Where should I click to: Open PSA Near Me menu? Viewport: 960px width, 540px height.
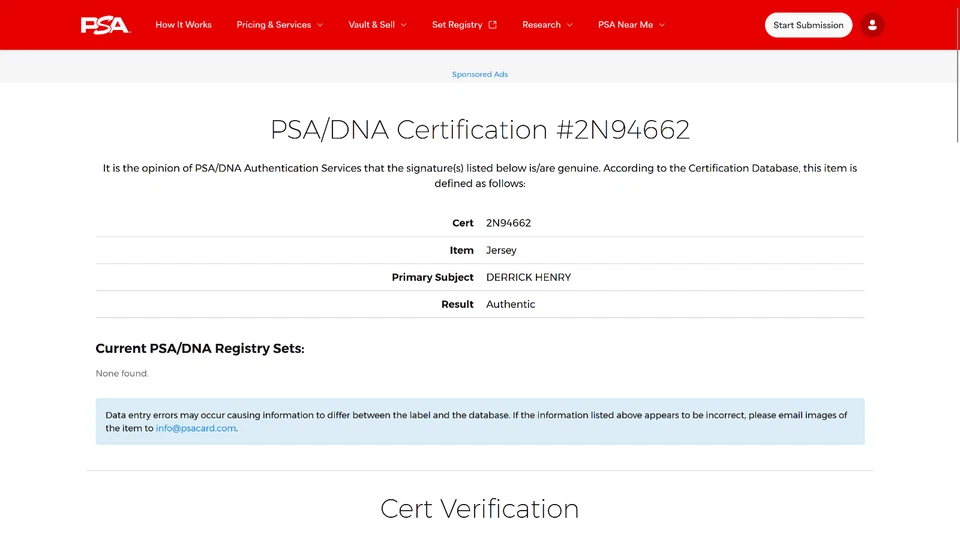631,25
